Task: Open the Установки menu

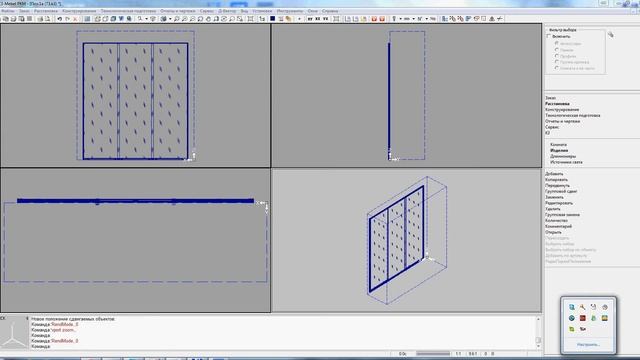Action: click(x=262, y=11)
